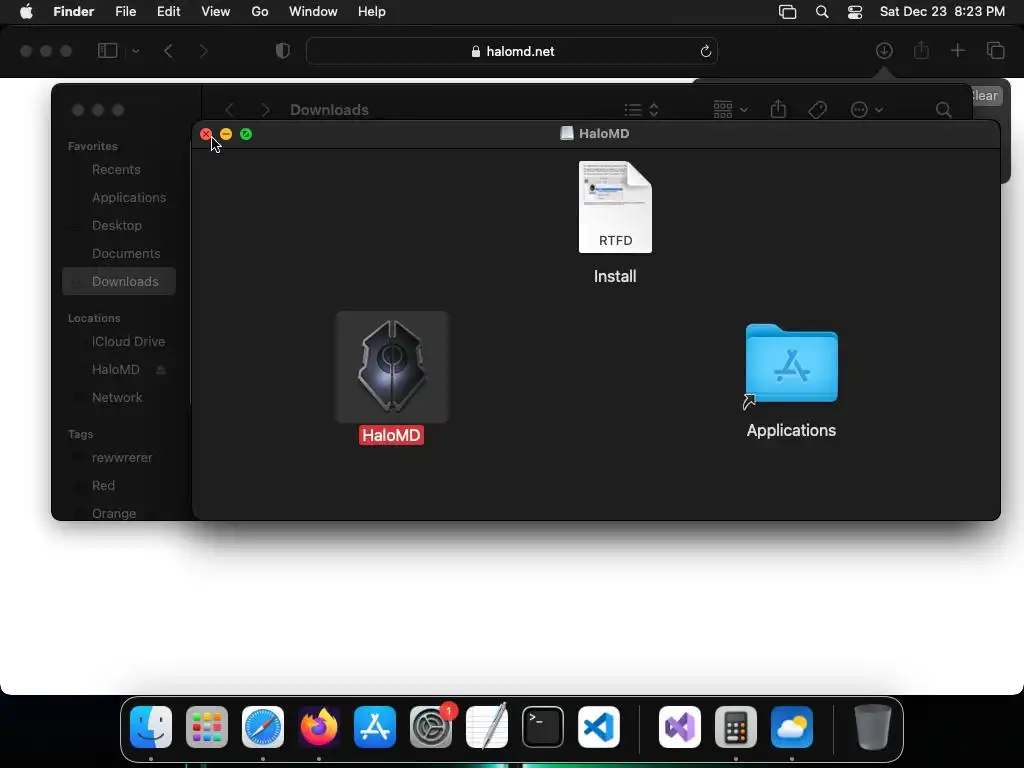Open Control Center in menu bar

pos(855,12)
